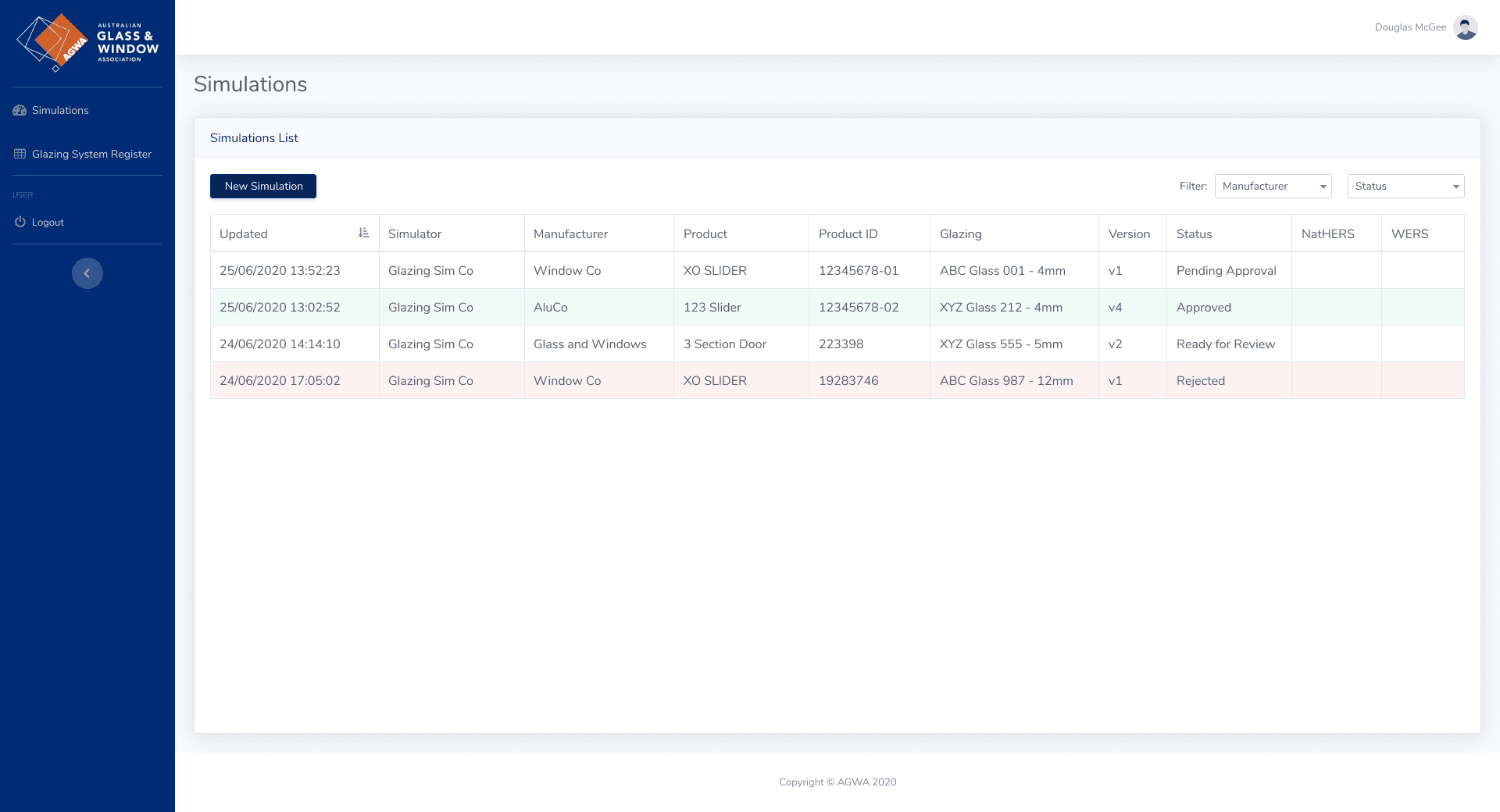
Task: Click the sort icon on the Updated column
Action: [x=362, y=232]
